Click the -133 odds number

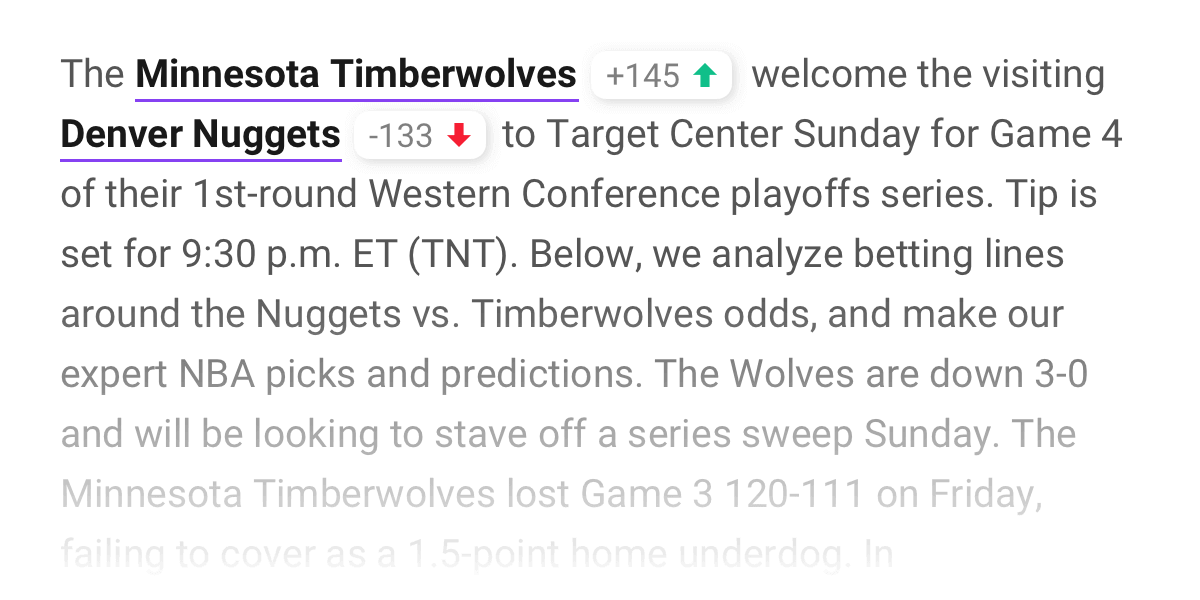[401, 136]
